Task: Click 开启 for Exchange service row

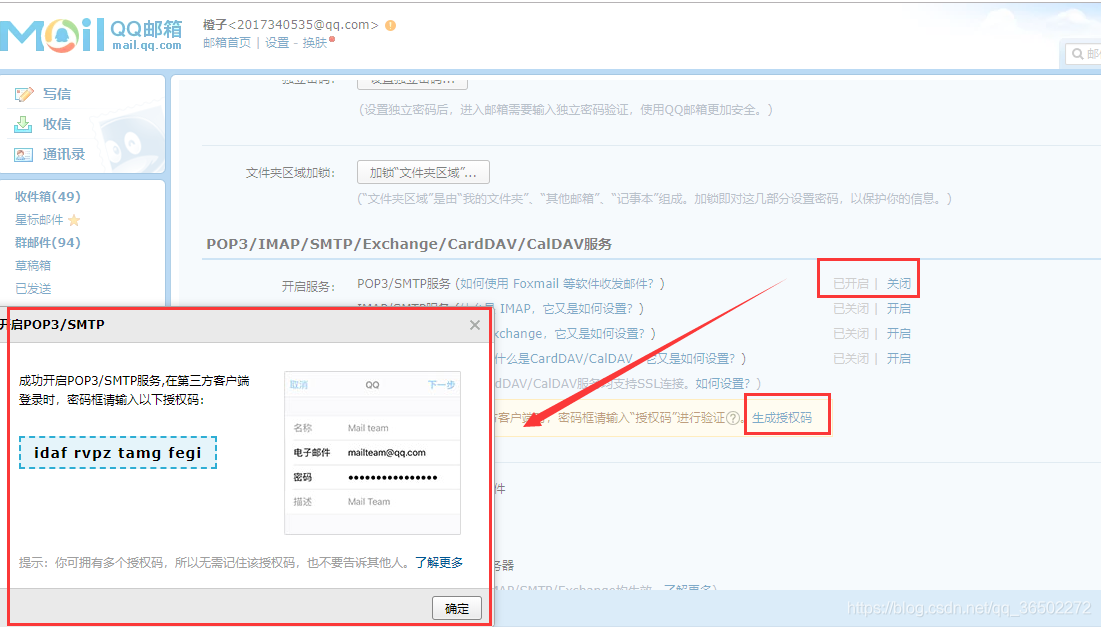Action: point(899,334)
